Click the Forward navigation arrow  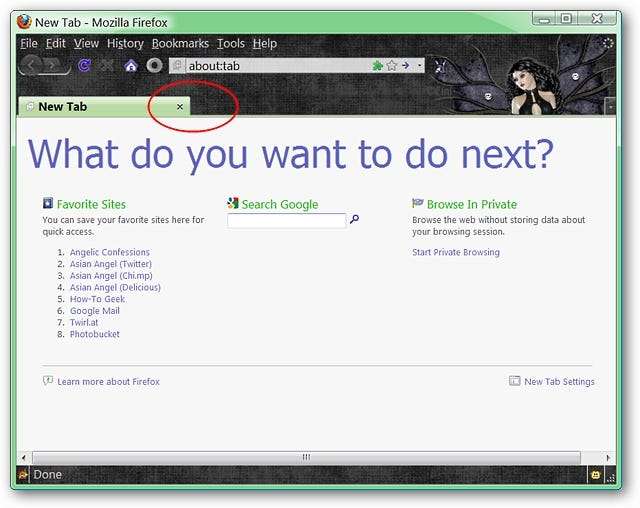pyautogui.click(x=54, y=65)
